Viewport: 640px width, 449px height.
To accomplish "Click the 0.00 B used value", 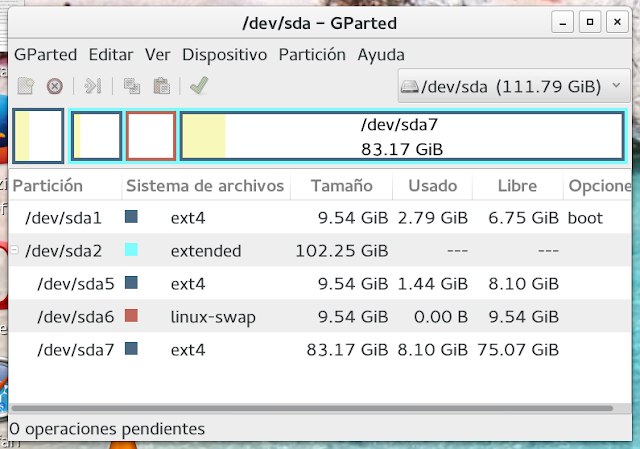I will (441, 317).
